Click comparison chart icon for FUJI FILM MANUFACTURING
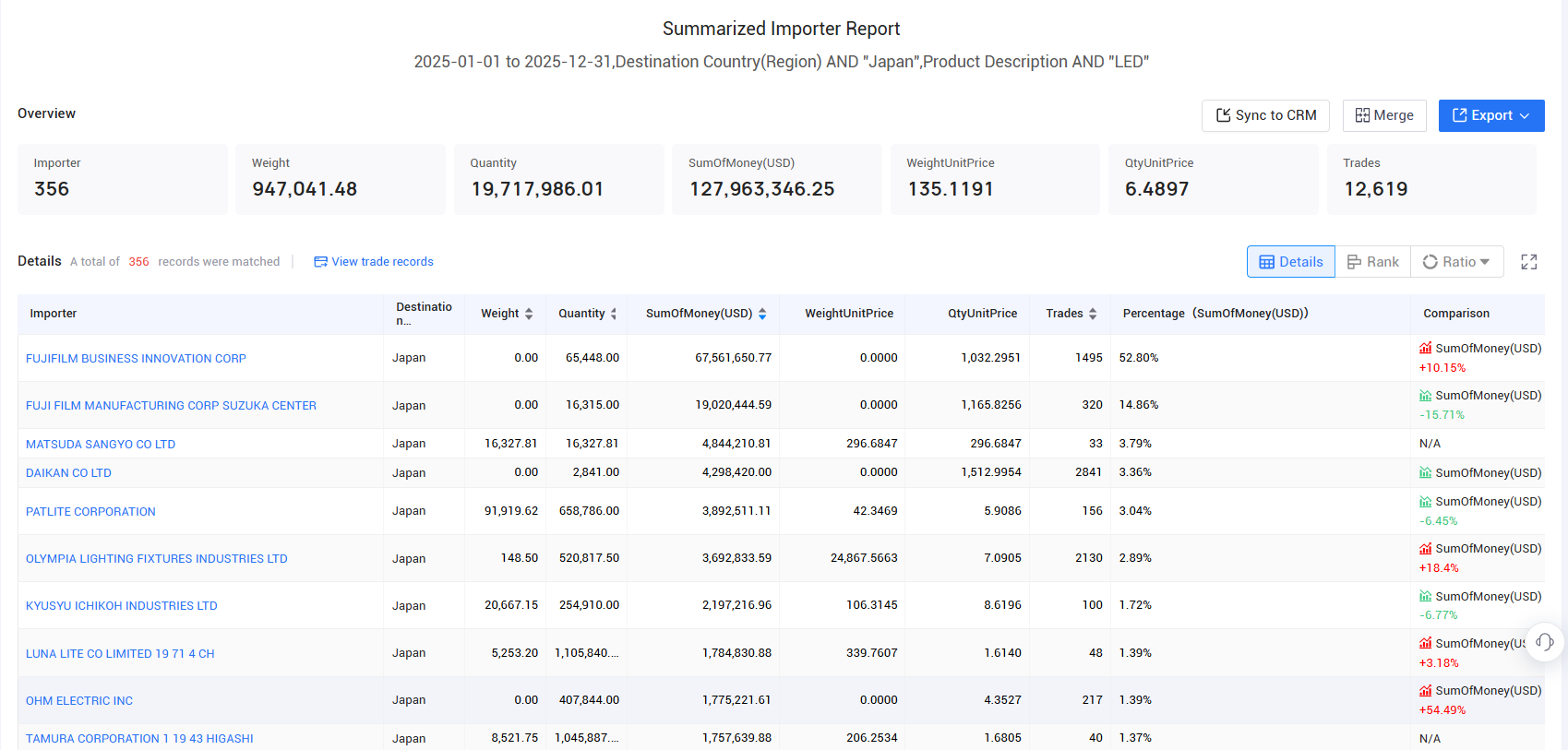The height and width of the screenshot is (750, 1568). click(x=1426, y=395)
